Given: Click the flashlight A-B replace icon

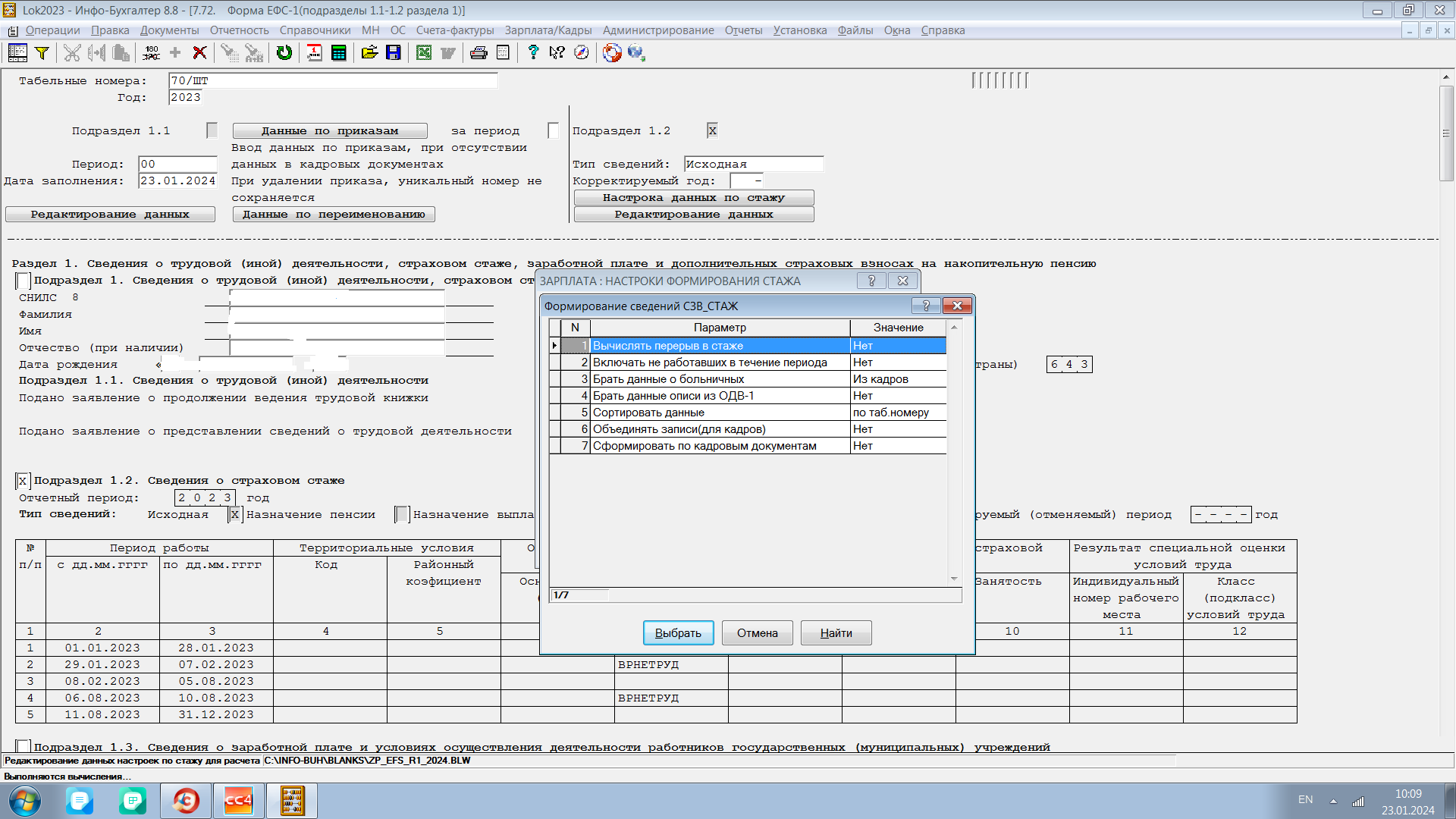Looking at the screenshot, I should (x=254, y=52).
